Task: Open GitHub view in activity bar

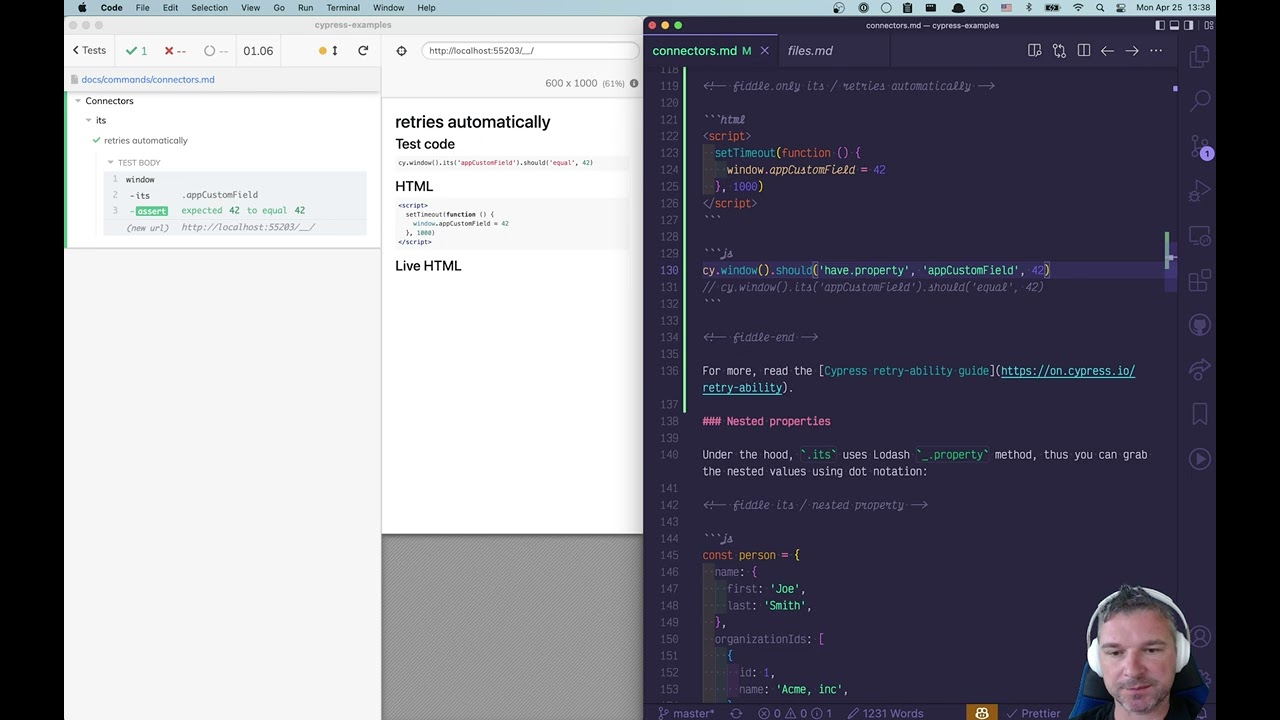Action: pyautogui.click(x=1199, y=326)
